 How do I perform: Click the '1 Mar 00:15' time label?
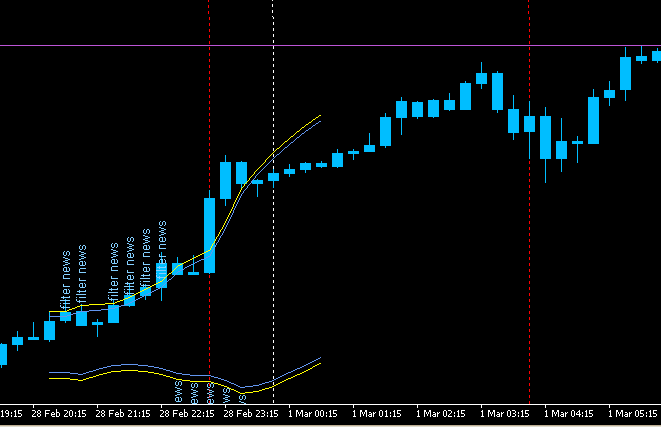pos(313,414)
